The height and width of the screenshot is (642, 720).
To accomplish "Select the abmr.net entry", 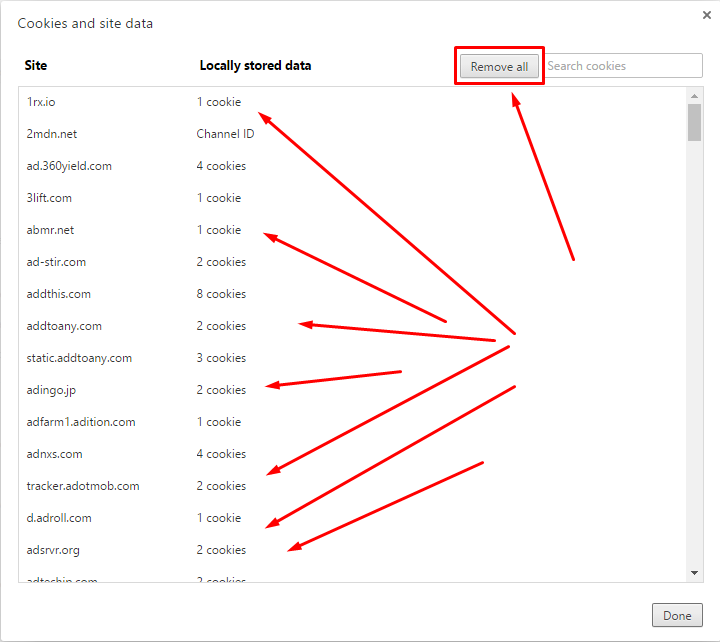I will [50, 230].
